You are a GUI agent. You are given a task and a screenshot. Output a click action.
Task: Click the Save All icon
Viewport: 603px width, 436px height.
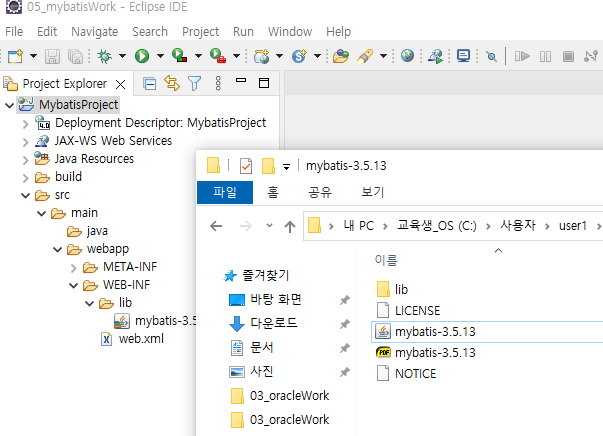[75, 57]
